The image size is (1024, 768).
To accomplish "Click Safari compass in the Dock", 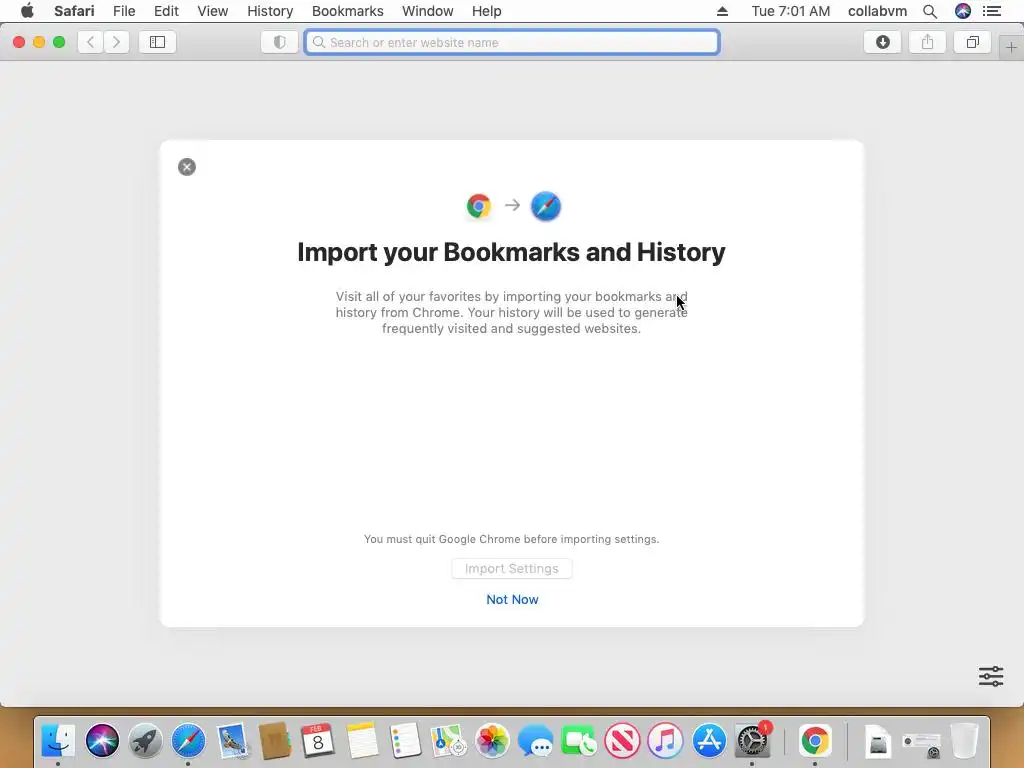I will 188,741.
